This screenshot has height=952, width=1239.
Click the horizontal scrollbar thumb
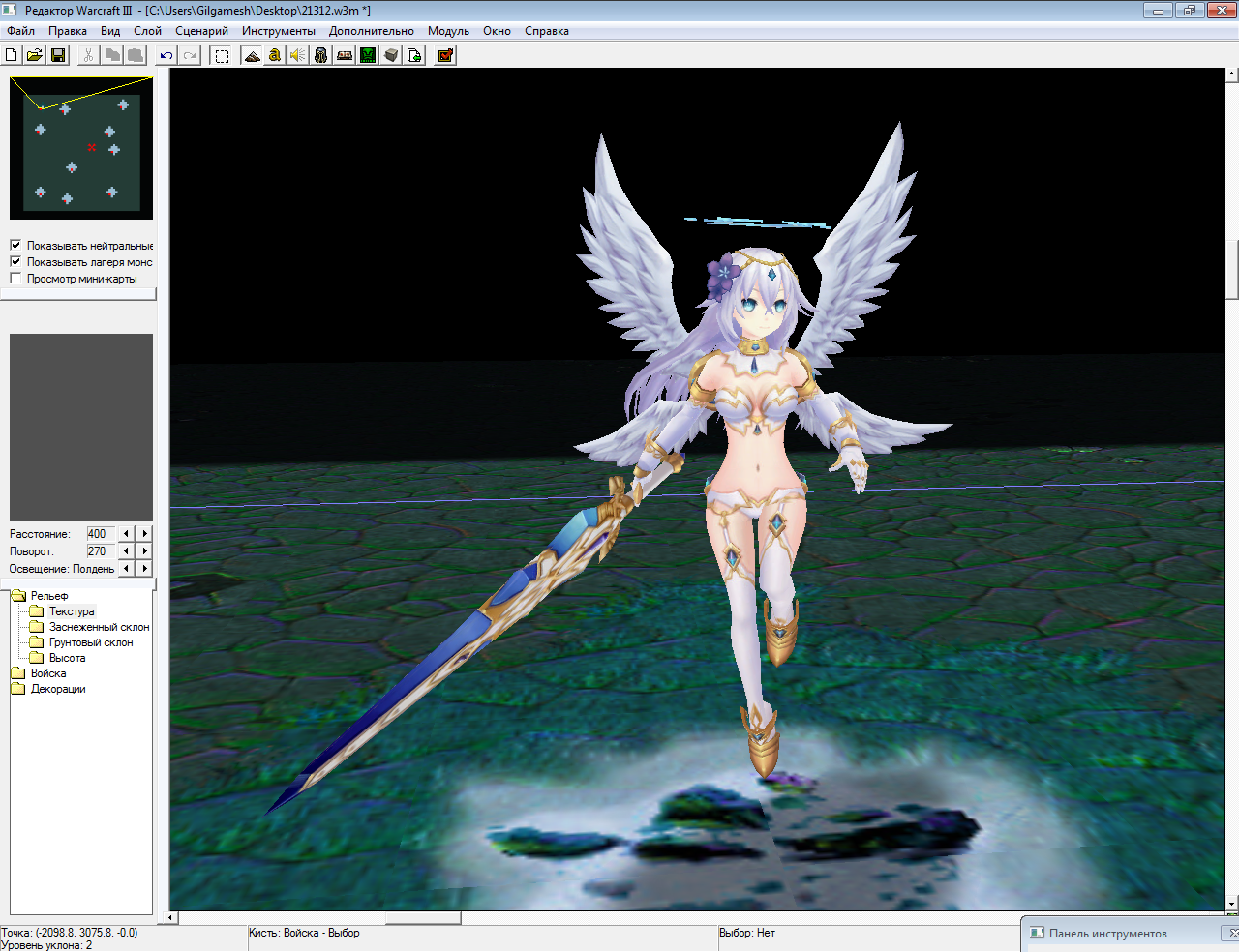(x=423, y=917)
